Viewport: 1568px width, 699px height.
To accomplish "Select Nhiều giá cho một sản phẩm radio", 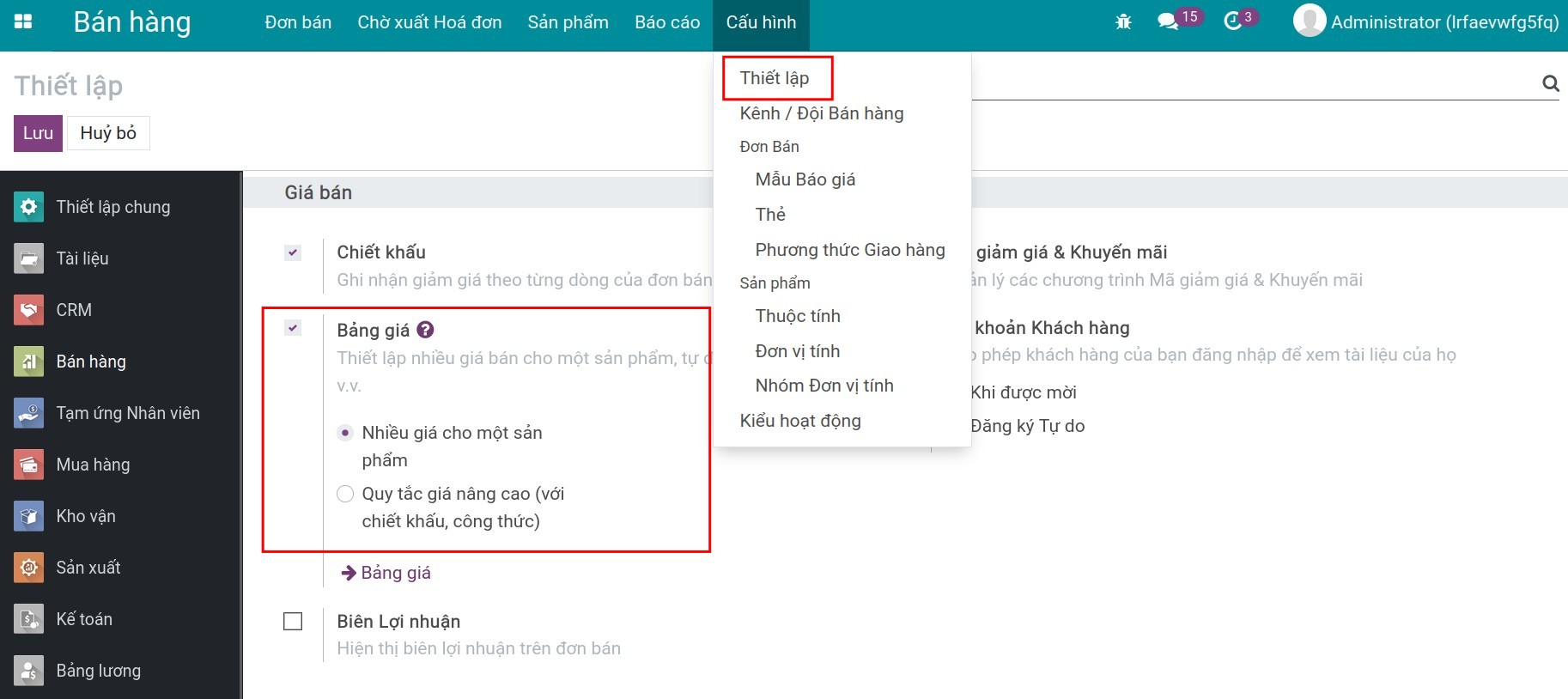I will 345,433.
